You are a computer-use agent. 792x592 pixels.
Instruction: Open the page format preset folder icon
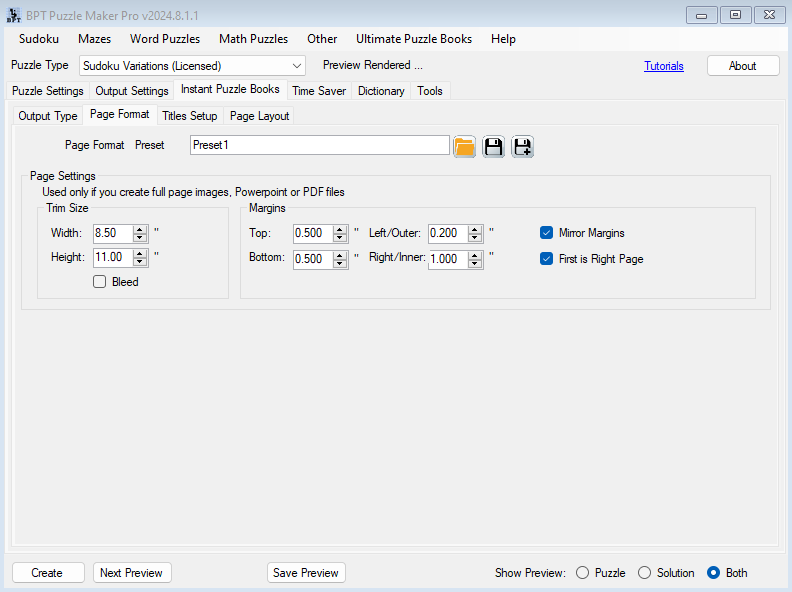click(464, 147)
